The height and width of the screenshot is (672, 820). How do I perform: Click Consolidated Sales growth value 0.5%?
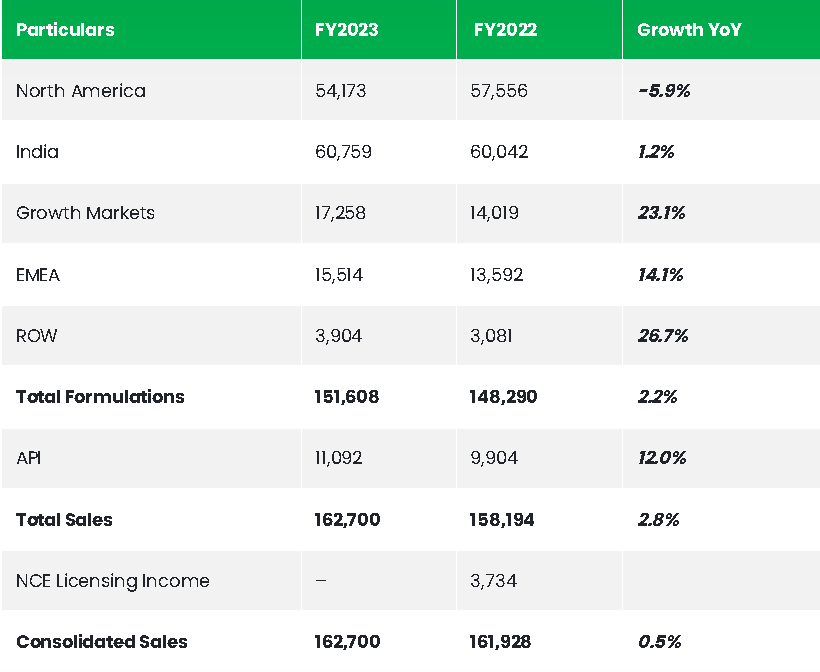pos(658,642)
